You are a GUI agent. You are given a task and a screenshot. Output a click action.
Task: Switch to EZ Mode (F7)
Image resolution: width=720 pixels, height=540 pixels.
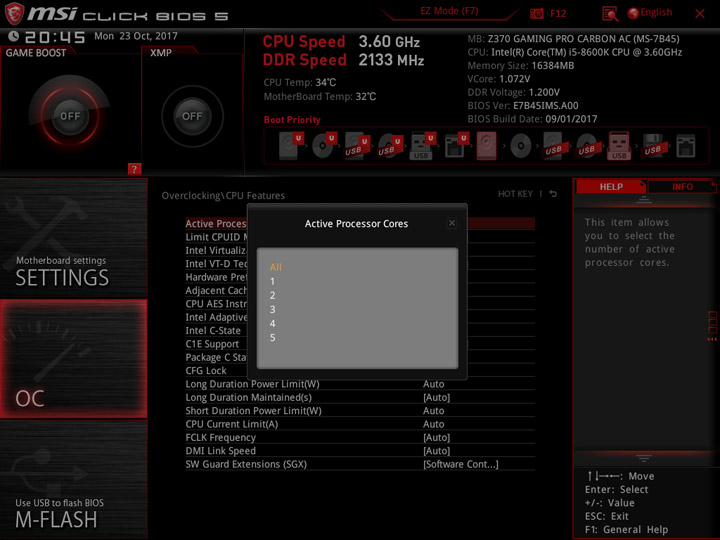[449, 11]
